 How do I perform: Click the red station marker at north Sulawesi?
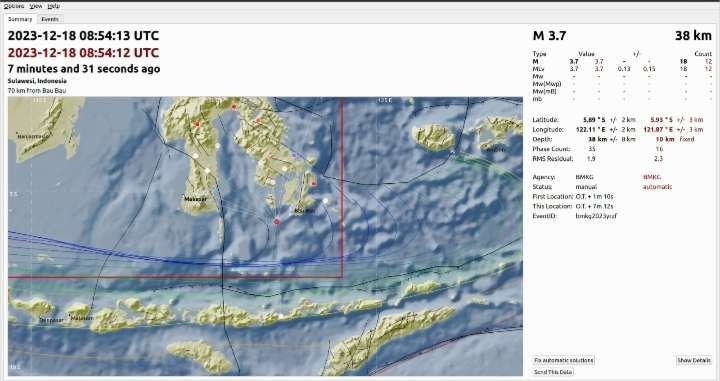(234, 107)
